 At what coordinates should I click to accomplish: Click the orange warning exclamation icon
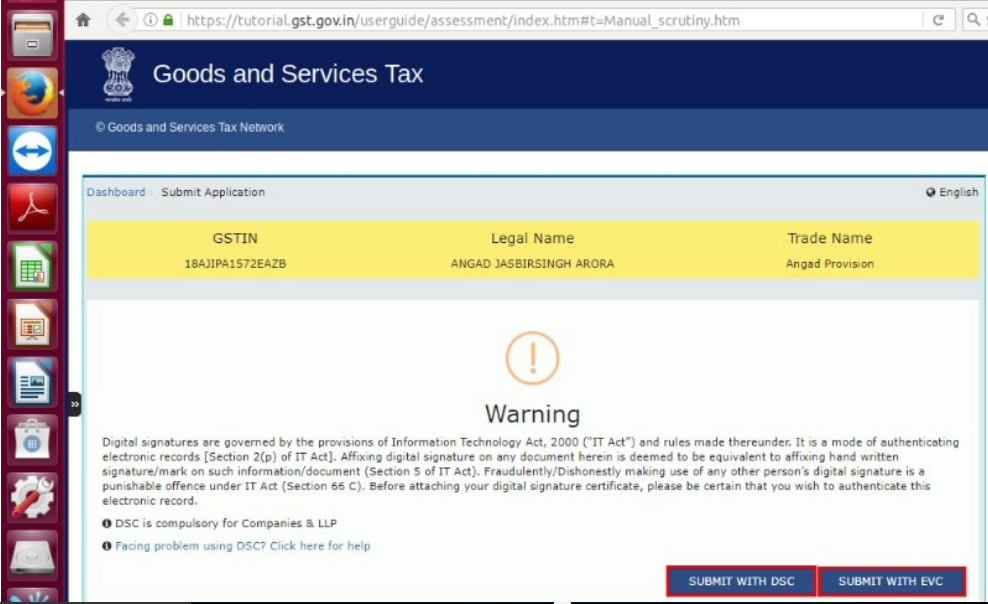click(532, 358)
